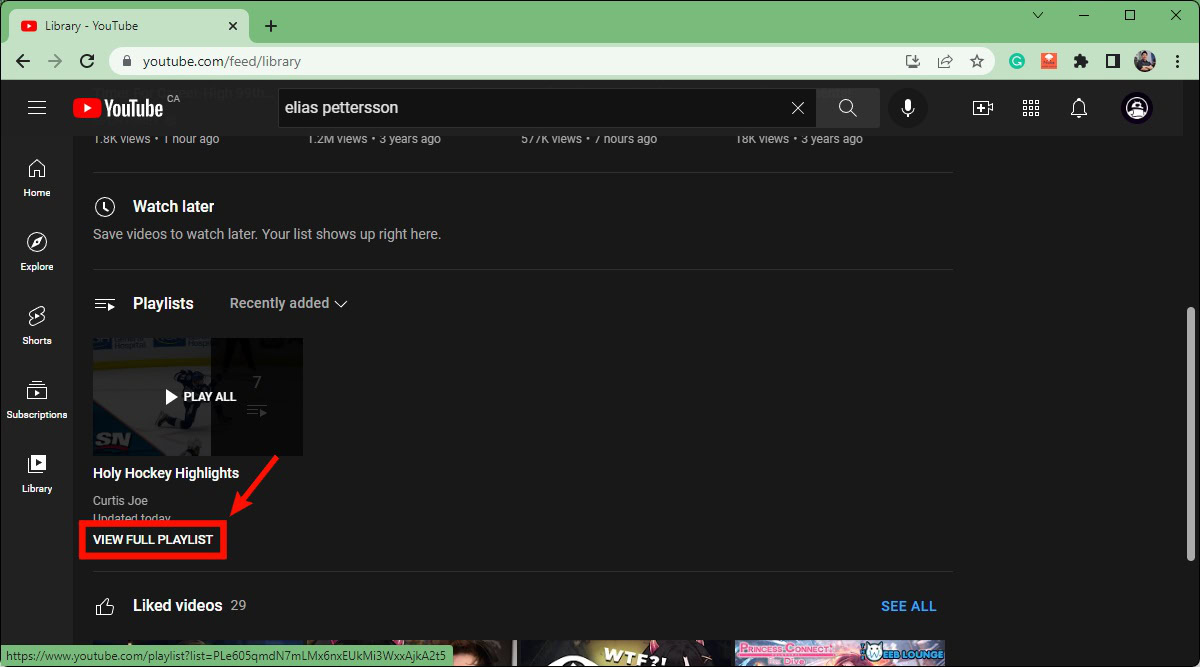The image size is (1200, 667).
Task: Open Subscriptions in the sidebar
Action: [x=37, y=400]
